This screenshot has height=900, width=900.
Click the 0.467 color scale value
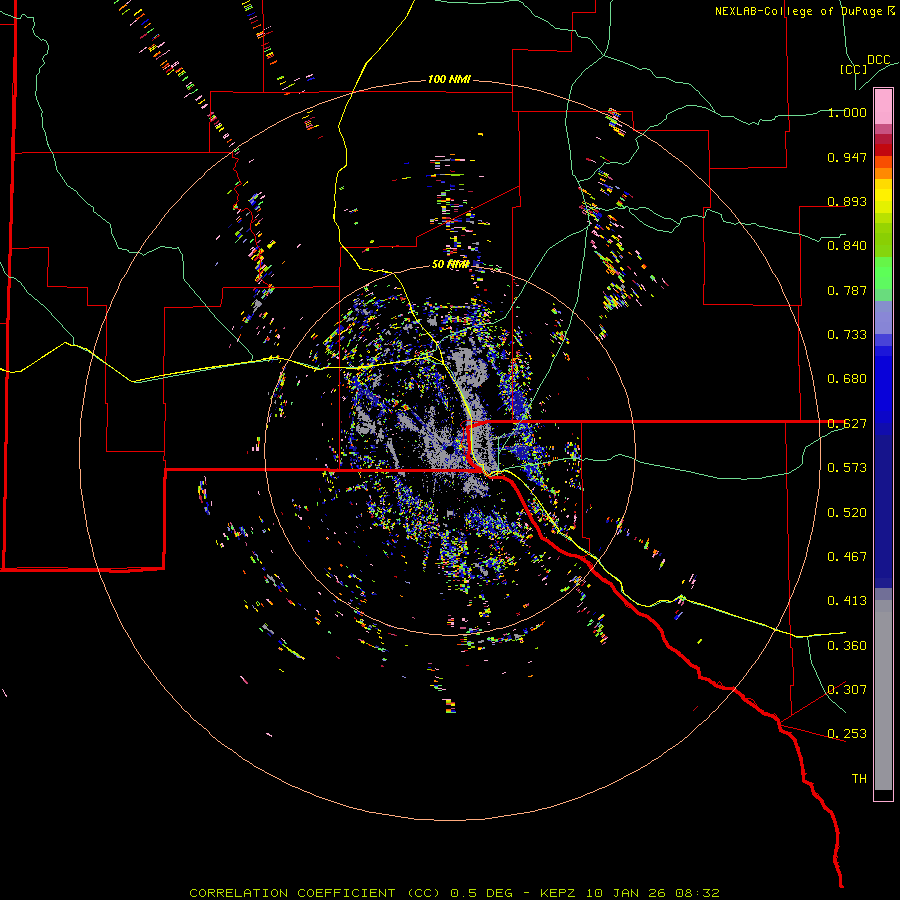847,557
